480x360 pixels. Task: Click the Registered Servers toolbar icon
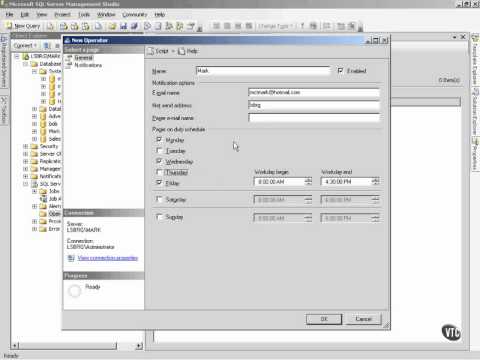coord(147,26)
